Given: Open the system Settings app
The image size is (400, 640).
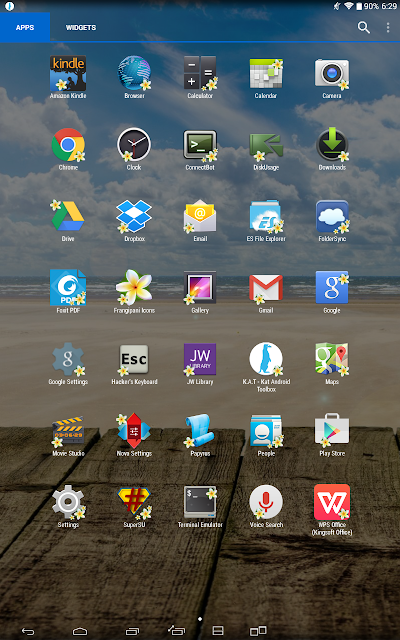Looking at the screenshot, I should pos(69,502).
